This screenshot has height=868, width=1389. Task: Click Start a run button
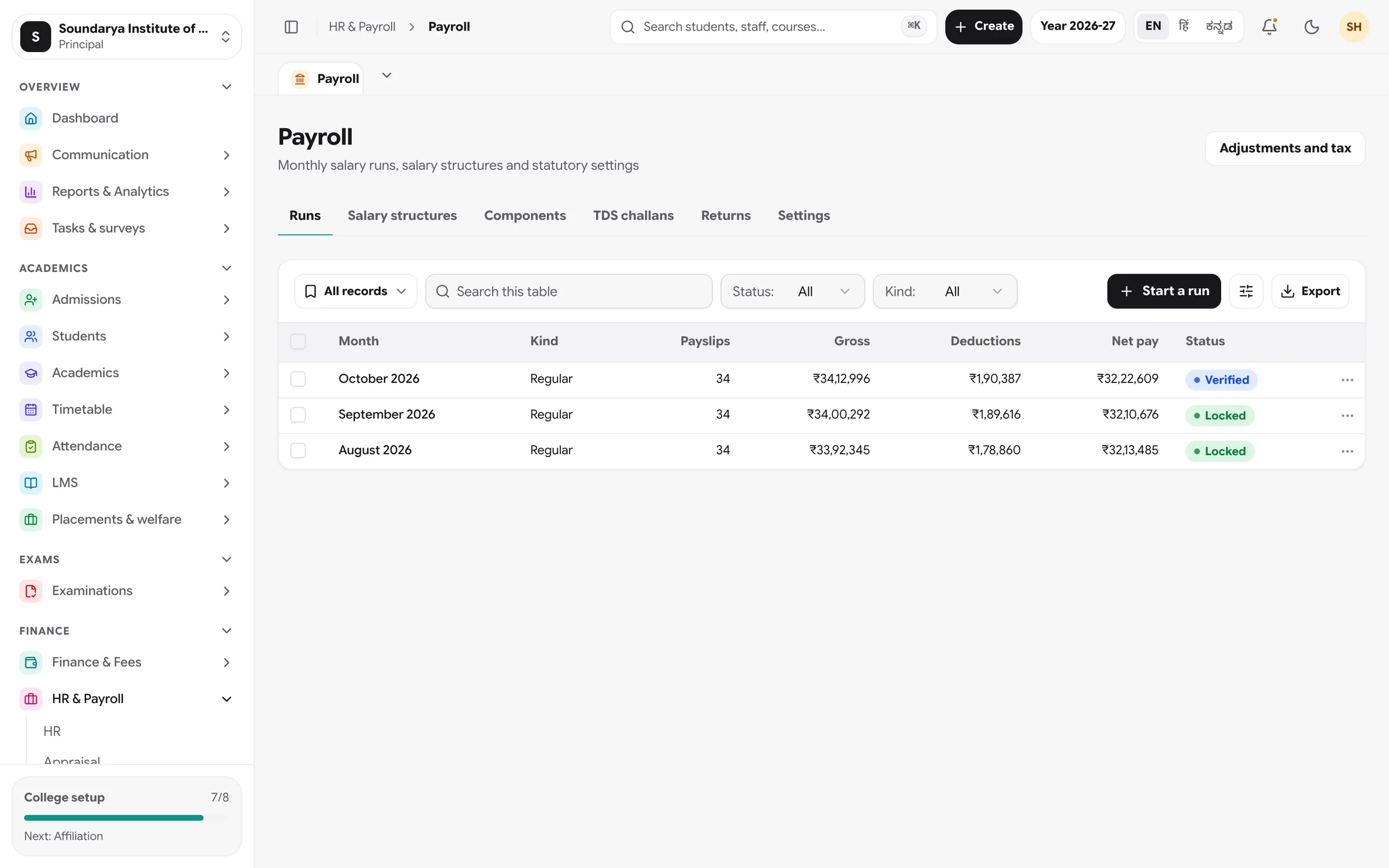[1164, 291]
